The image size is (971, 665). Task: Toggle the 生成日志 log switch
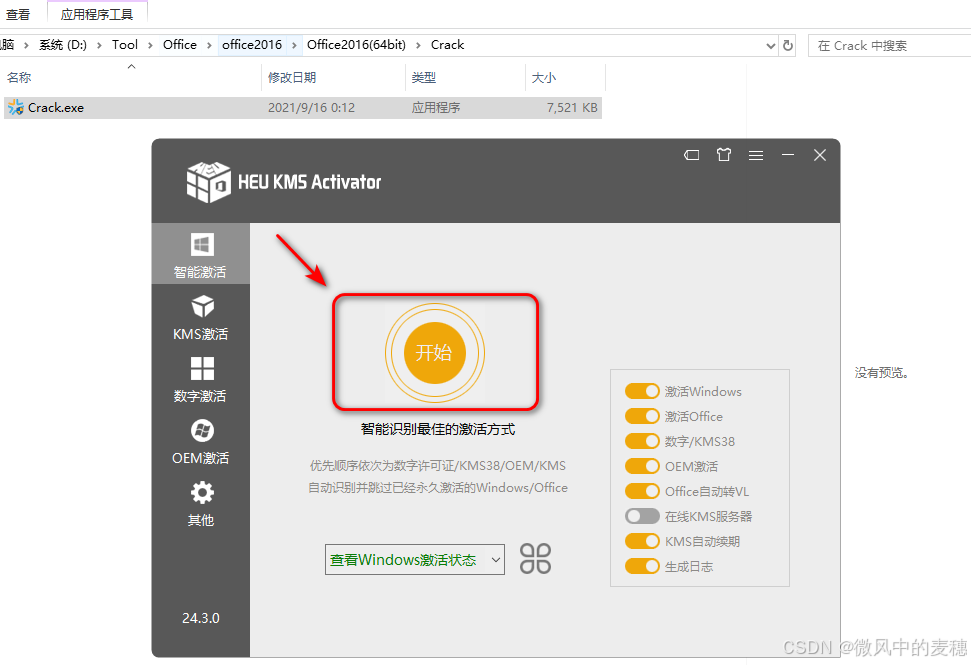coord(642,567)
